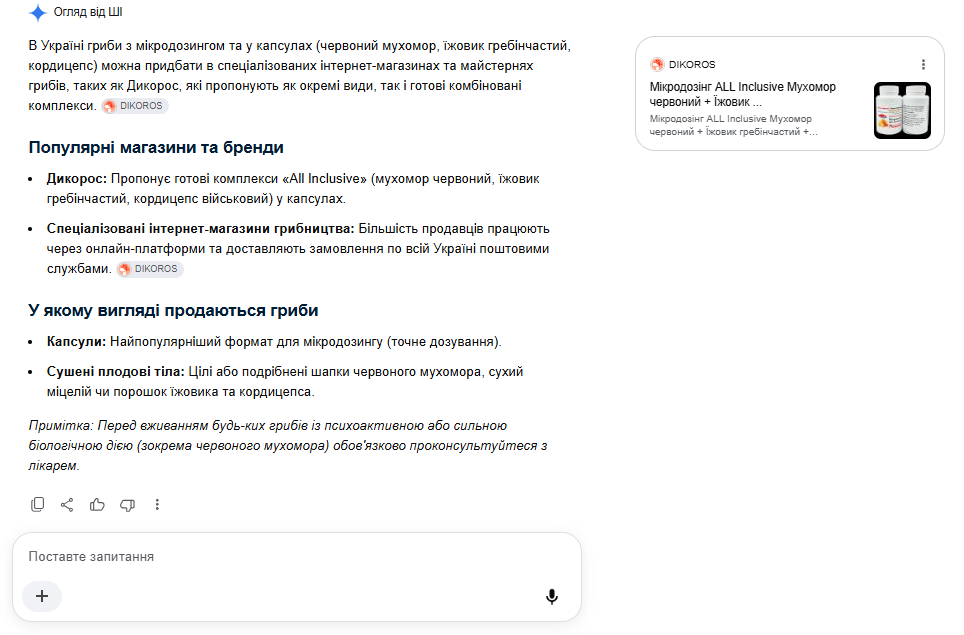Click the DIKOROS site name in the card
This screenshot has height=635, width=964.
692,65
